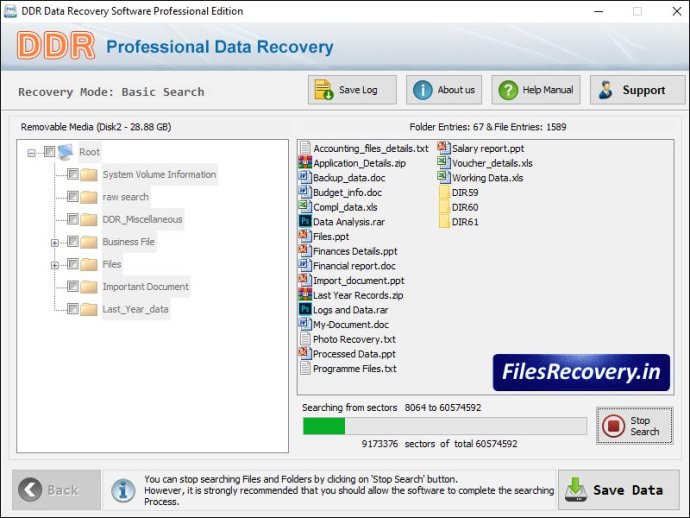Go back with the Back button
690x518 pixels.
tap(56, 490)
